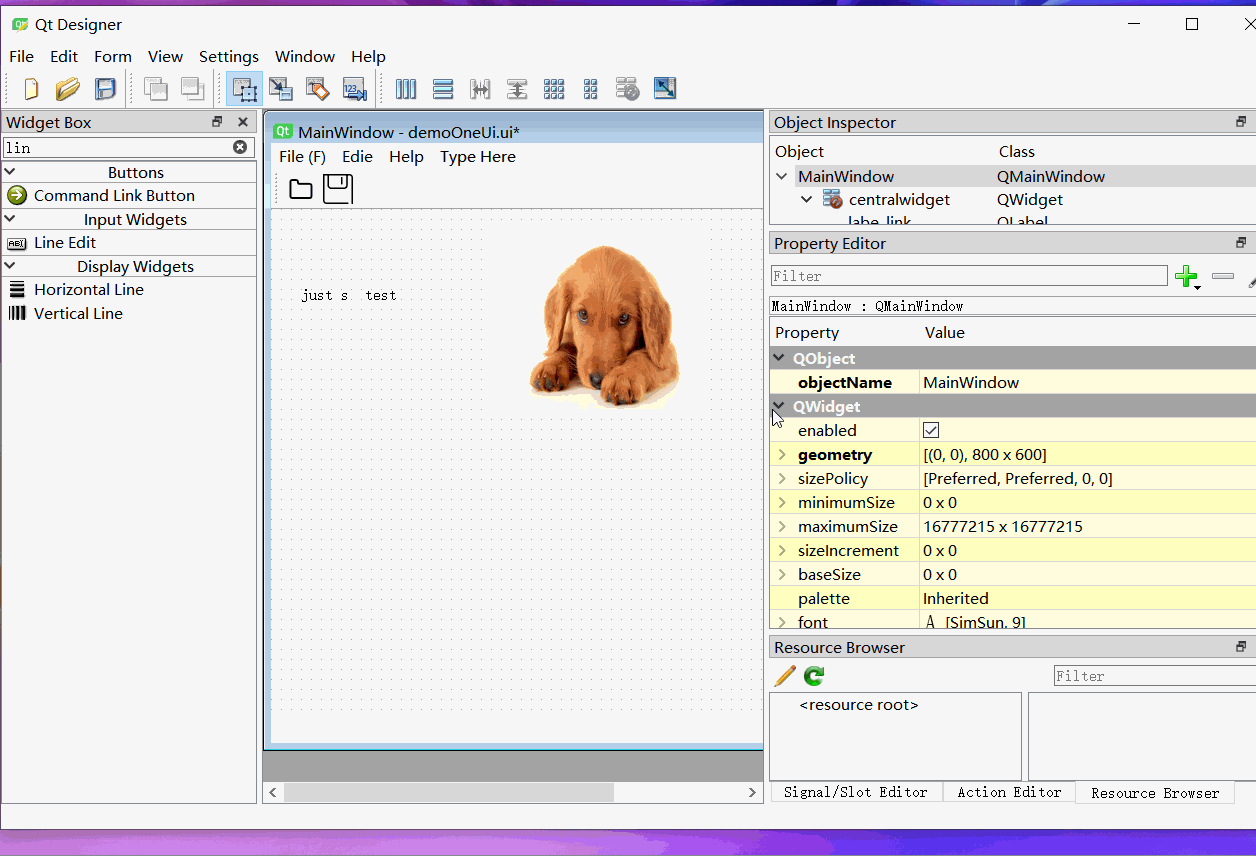This screenshot has height=856, width=1256.
Task: Click the scroll right arrow below the form
Action: (752, 792)
